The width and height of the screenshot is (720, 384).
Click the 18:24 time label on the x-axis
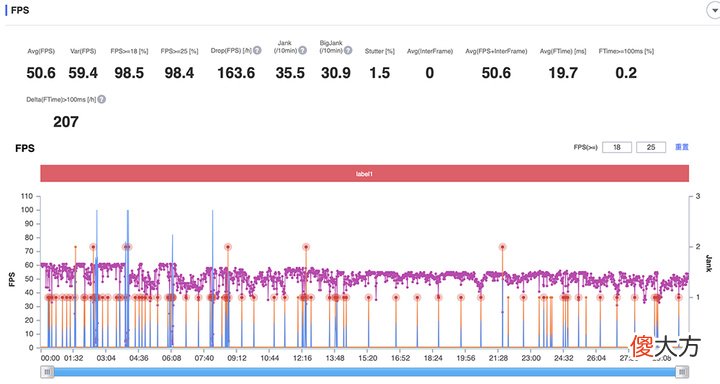coord(433,358)
